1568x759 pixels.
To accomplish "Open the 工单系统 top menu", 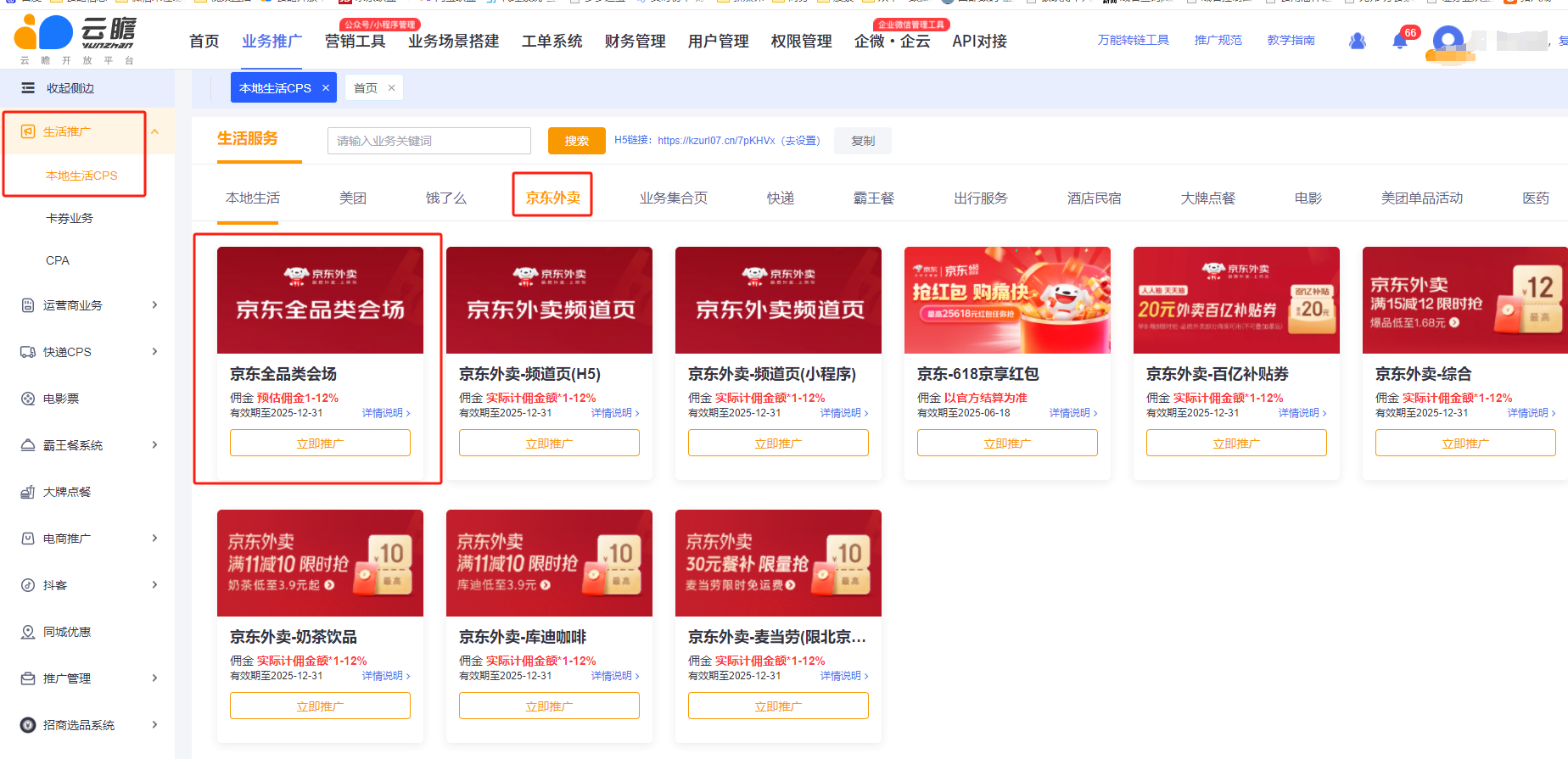I will [552, 42].
